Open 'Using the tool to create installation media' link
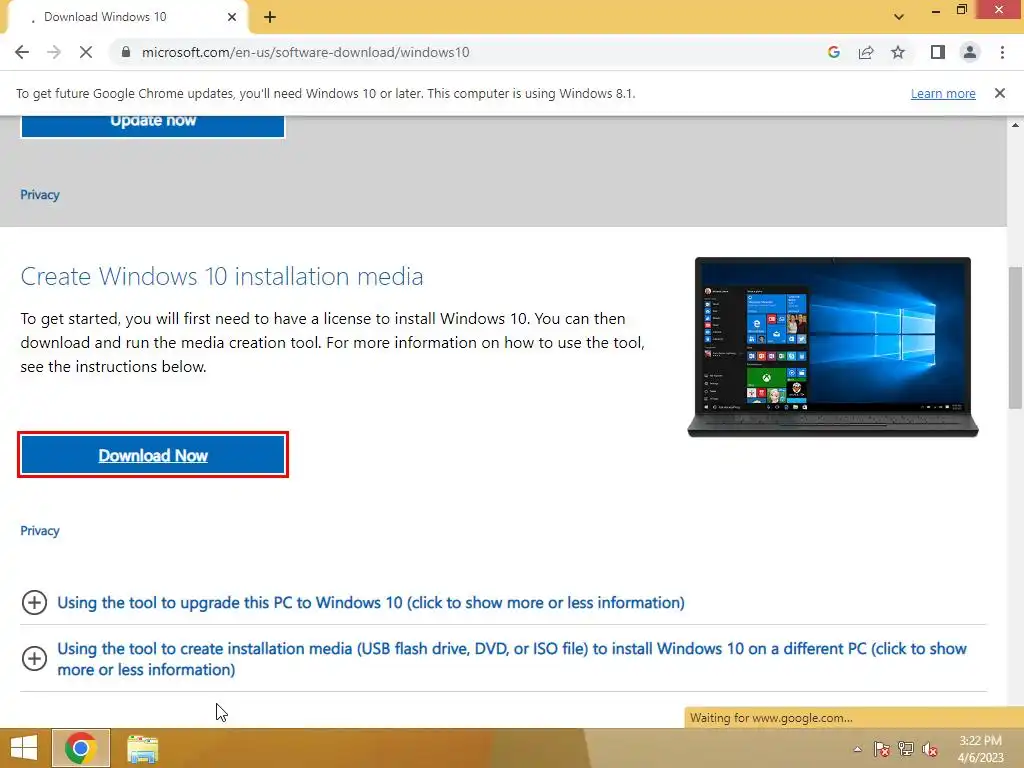Screen dimensions: 1024x768 pos(512,659)
